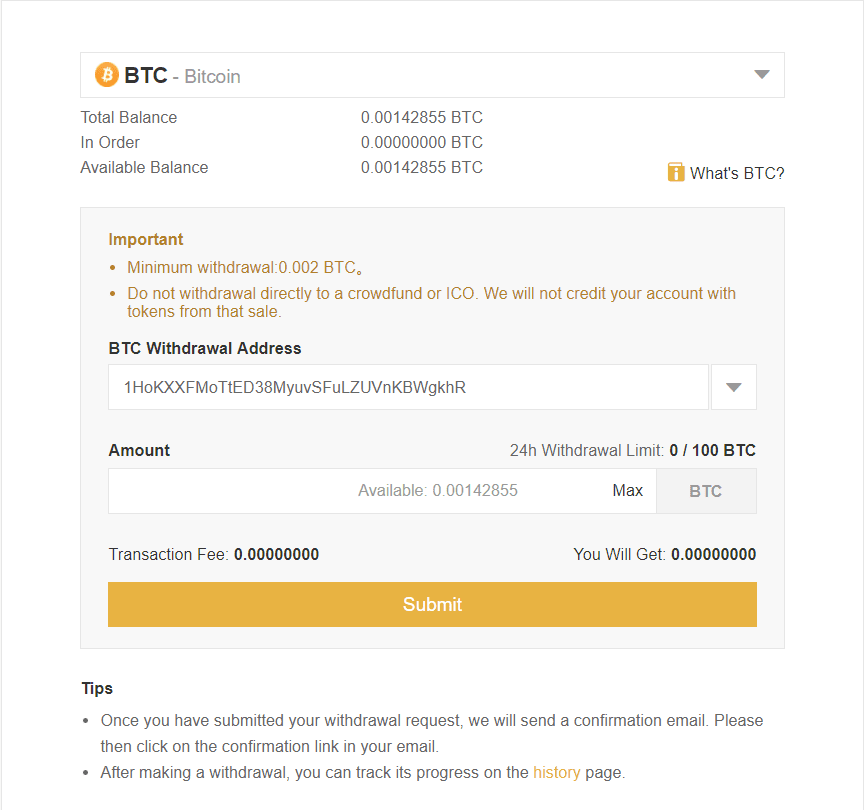The height and width of the screenshot is (810, 864).
Task: Click the In Order balance value
Action: click(421, 142)
